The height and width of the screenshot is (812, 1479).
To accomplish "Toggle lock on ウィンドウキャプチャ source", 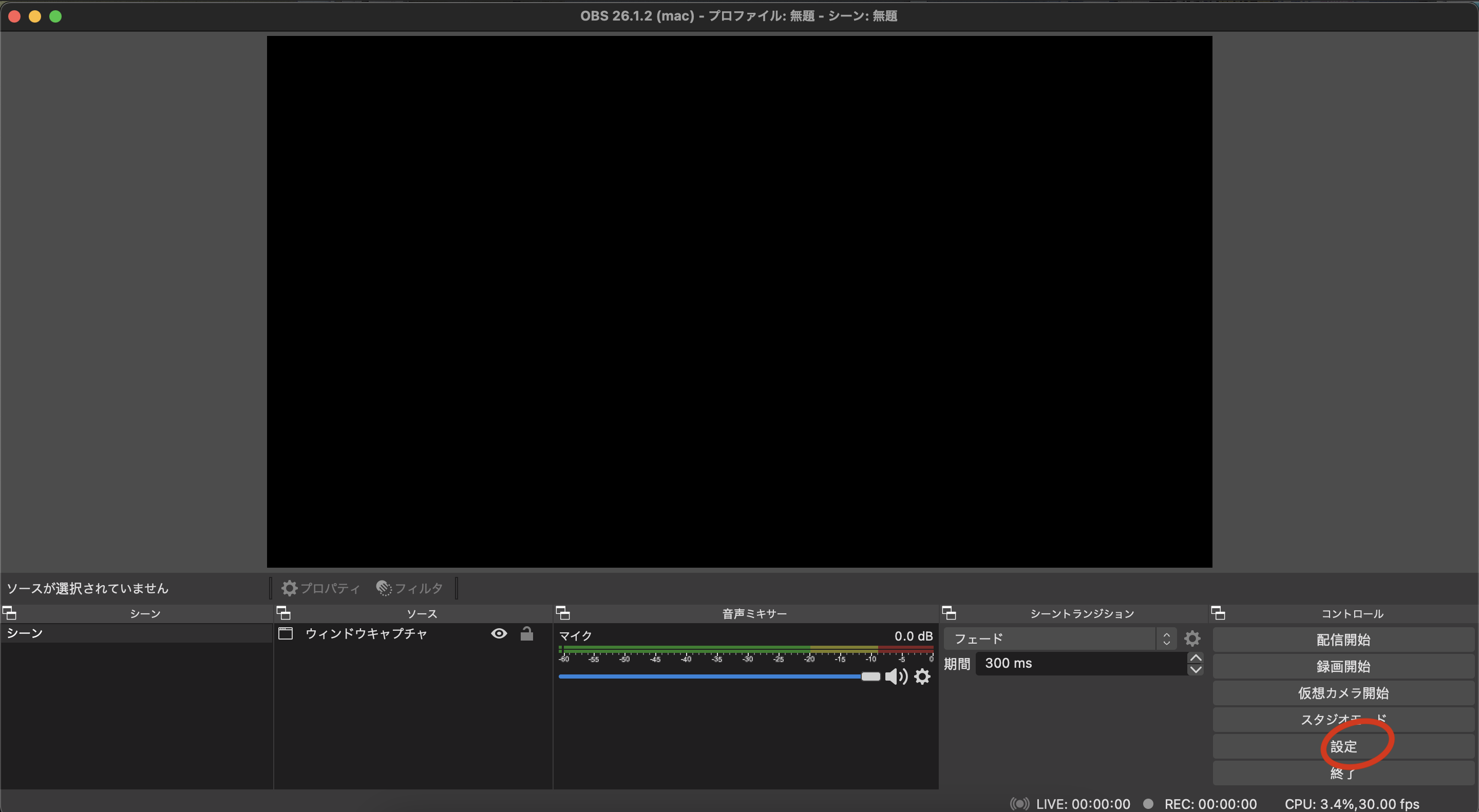I will pyautogui.click(x=526, y=633).
